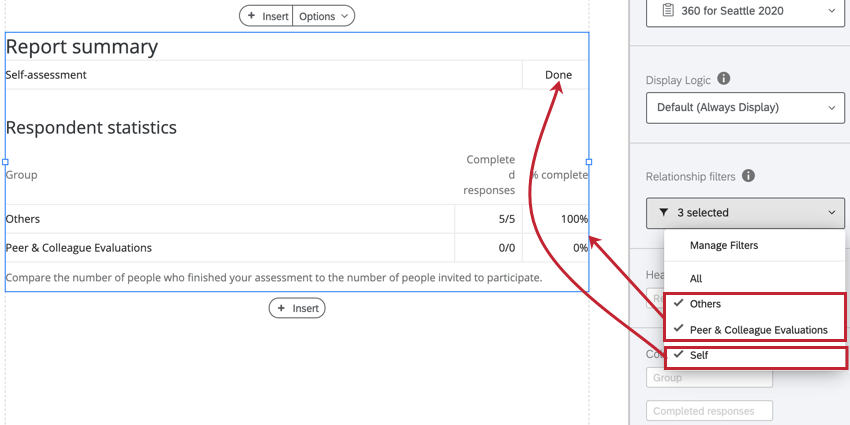This screenshot has width=850, height=425.
Task: Click the clipboard icon beside 360 for Seattle 2020
Action: tap(665, 11)
